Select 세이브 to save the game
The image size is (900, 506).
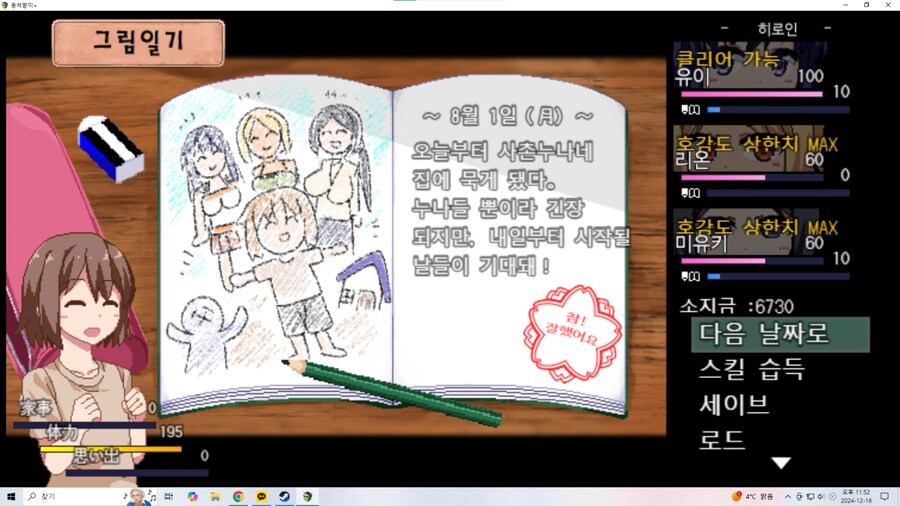pos(734,405)
